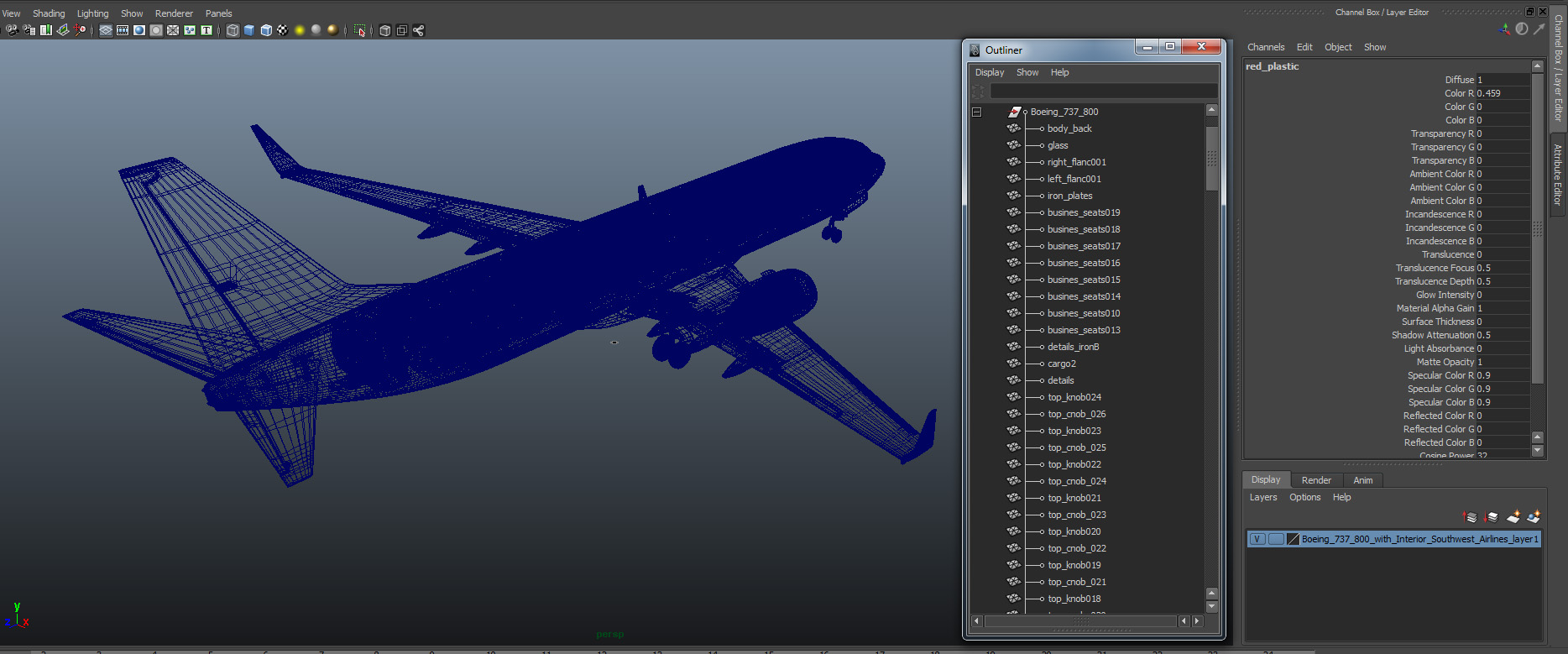Select details_ironB in the Outliner
The height and width of the screenshot is (654, 1568).
point(1074,347)
